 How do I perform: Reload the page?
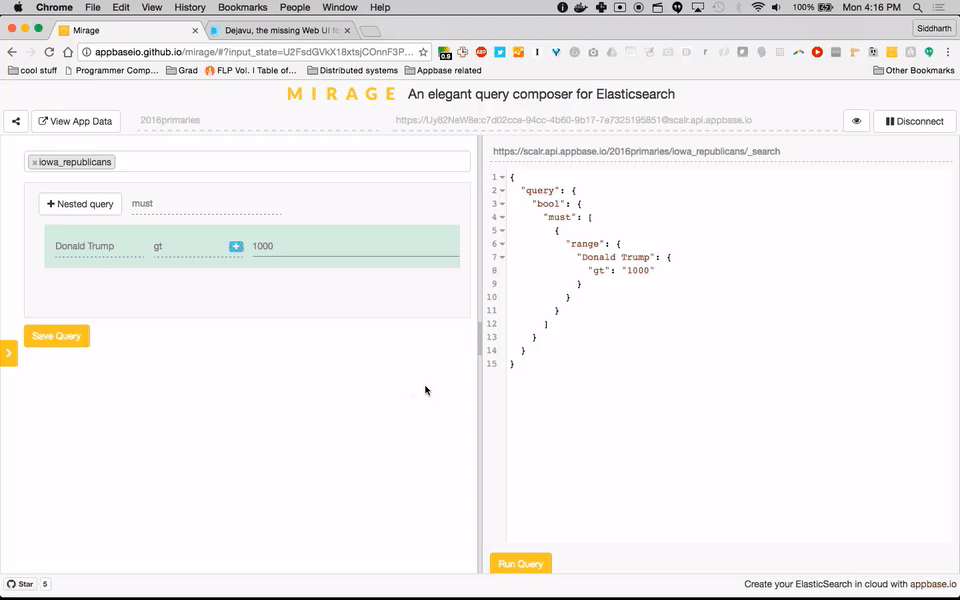49,52
